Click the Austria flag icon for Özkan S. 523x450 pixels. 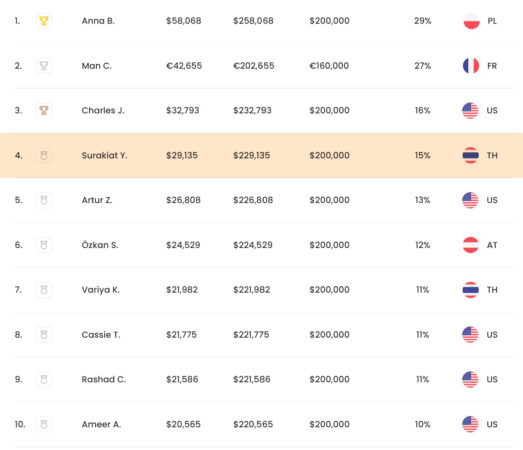click(x=471, y=245)
